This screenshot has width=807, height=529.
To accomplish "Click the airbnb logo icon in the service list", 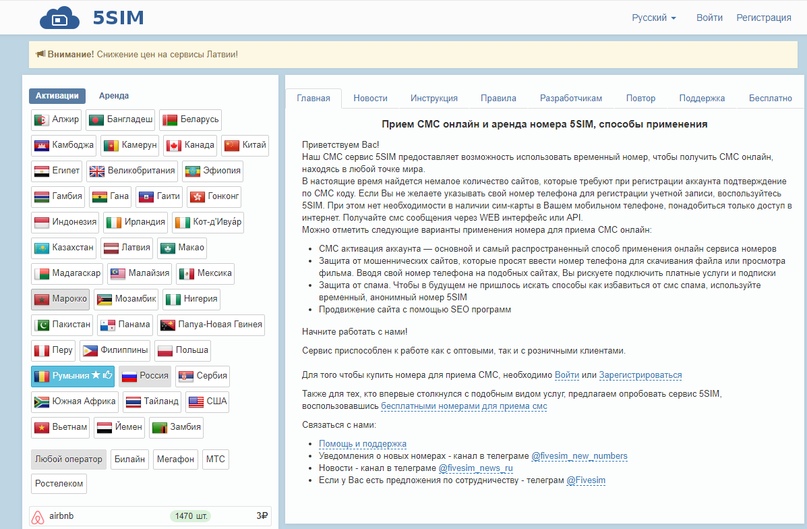I will (x=38, y=517).
